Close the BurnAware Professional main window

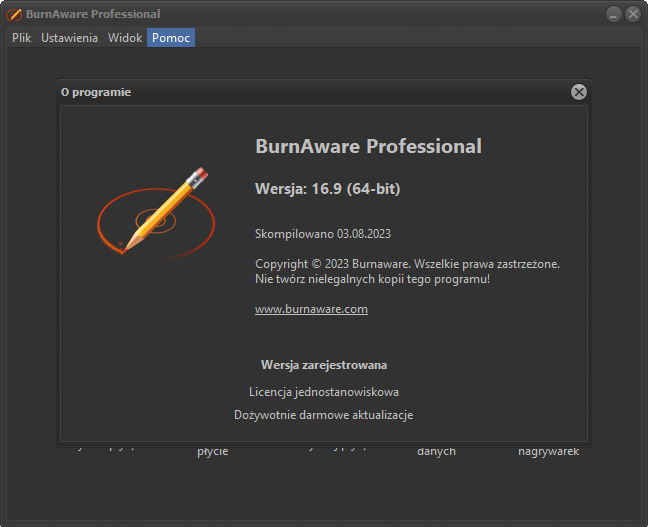pos(633,14)
